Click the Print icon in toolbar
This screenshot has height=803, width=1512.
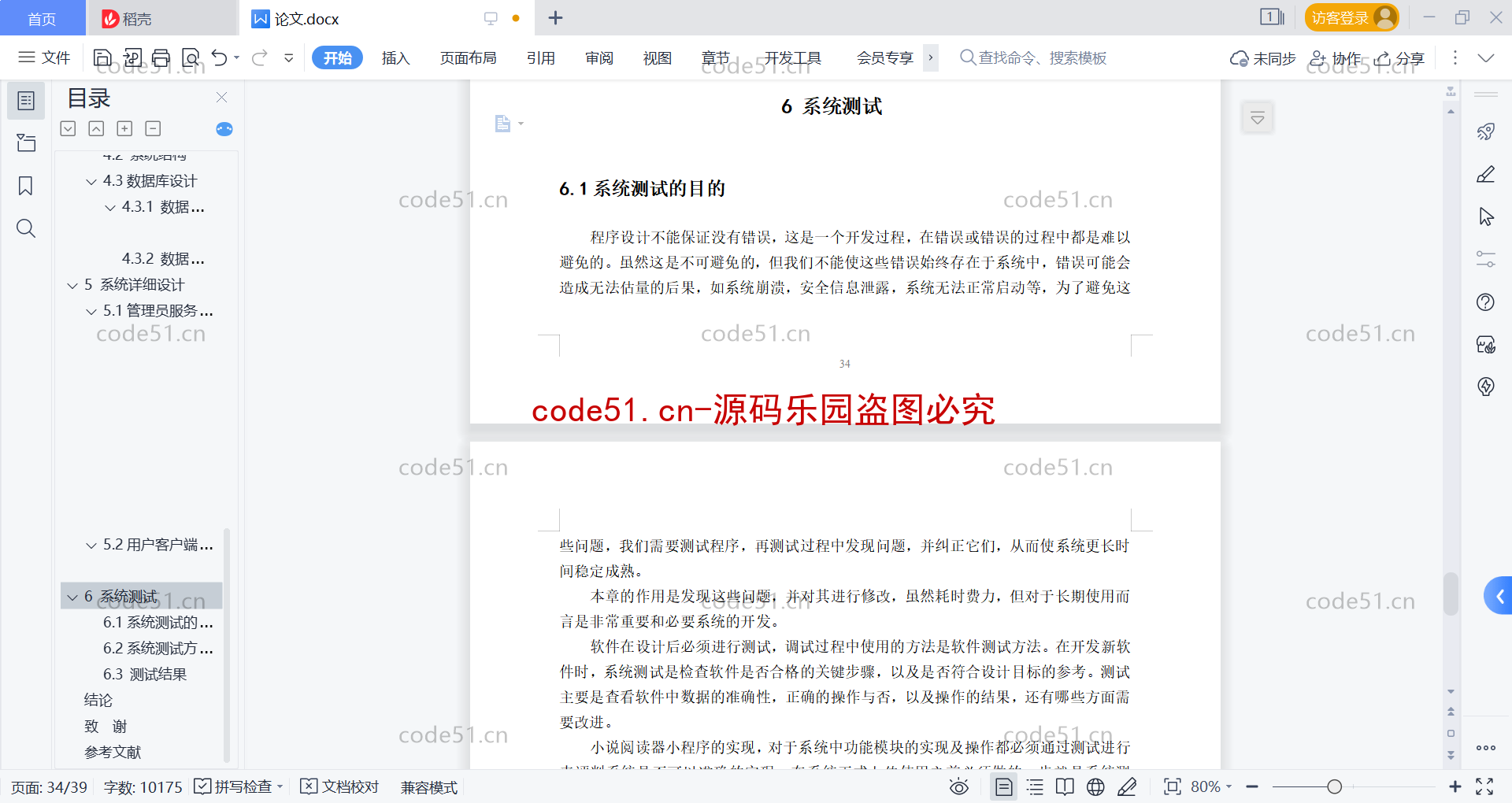pyautogui.click(x=161, y=57)
